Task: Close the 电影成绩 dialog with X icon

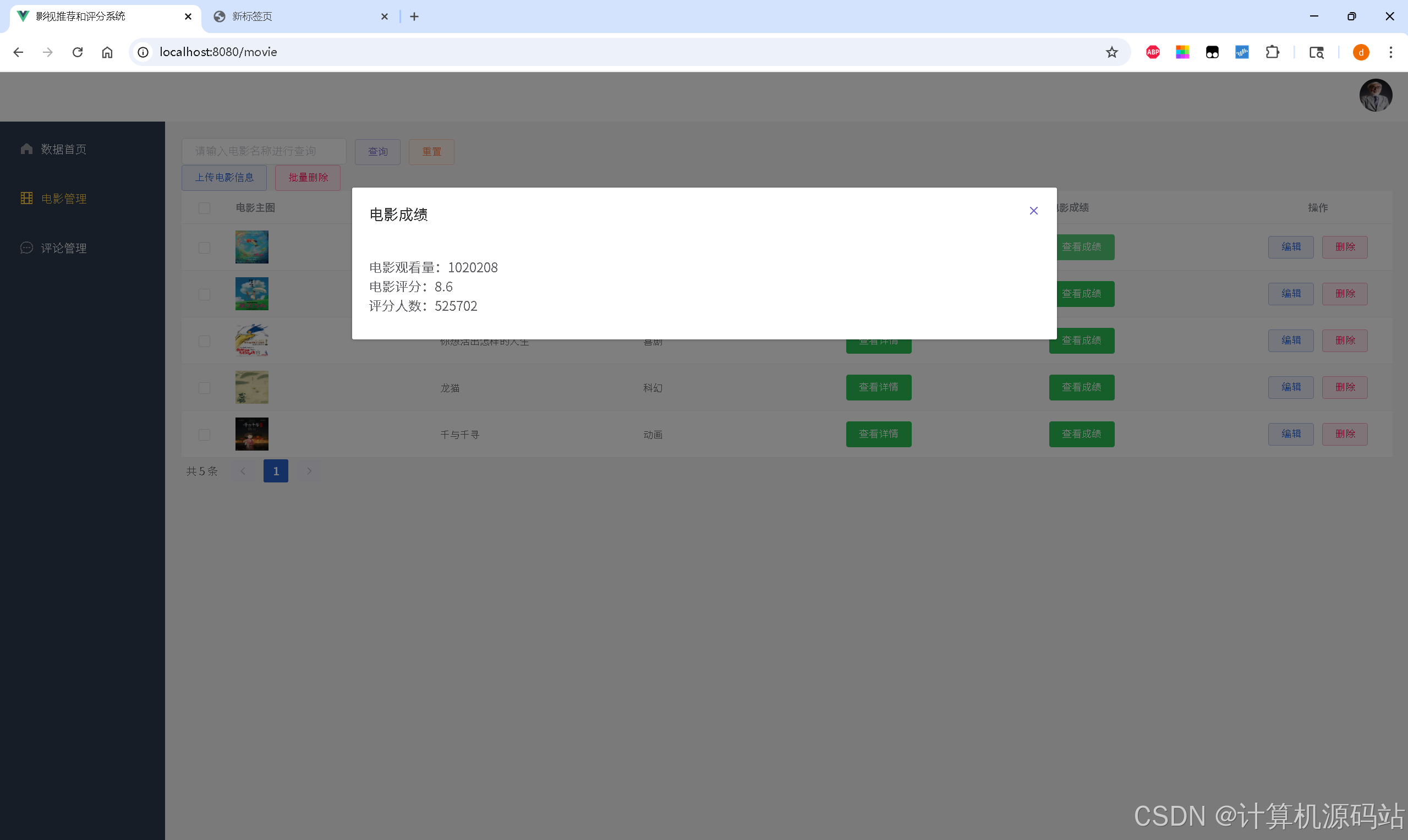Action: click(1033, 211)
